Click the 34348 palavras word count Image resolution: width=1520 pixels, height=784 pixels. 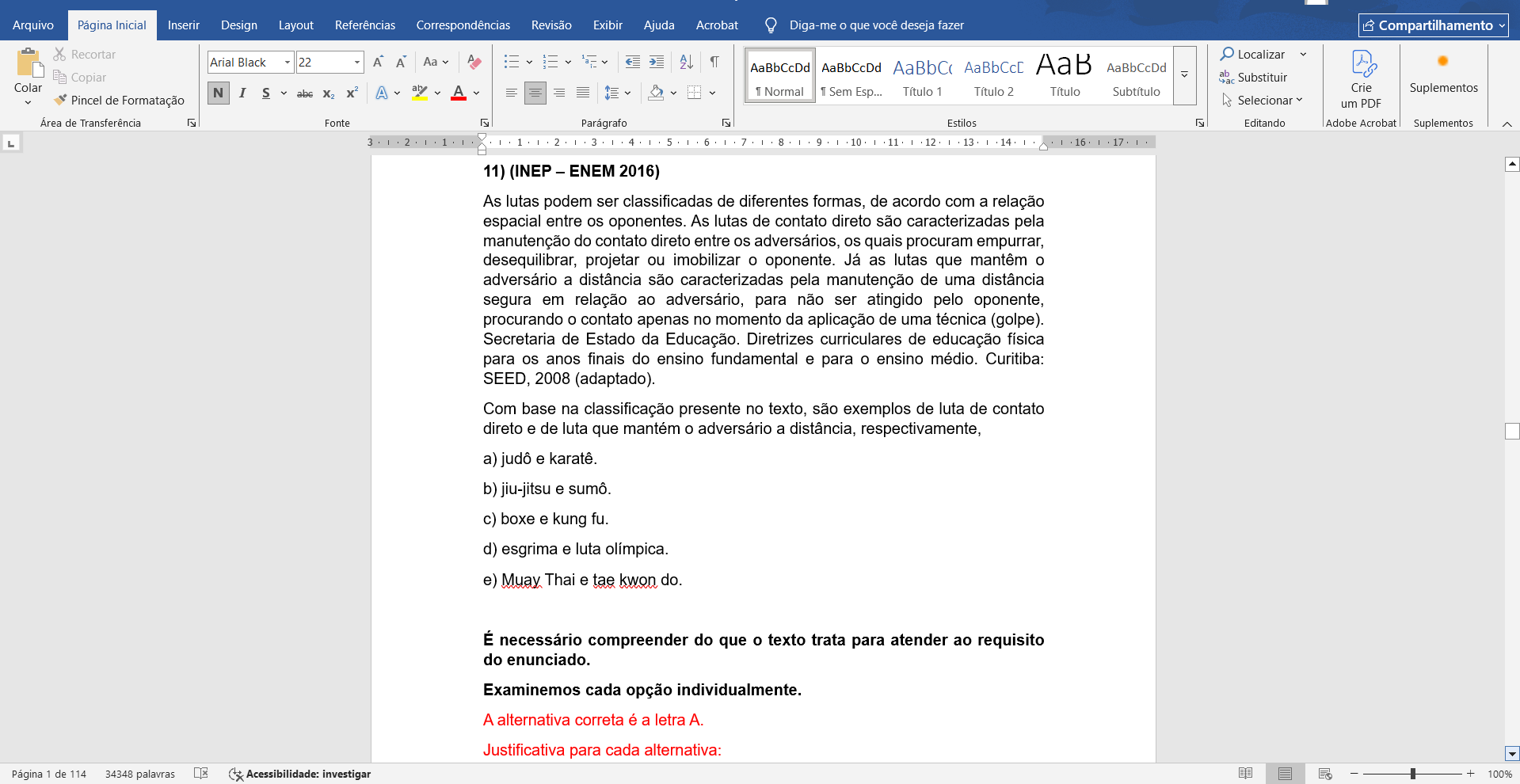[x=140, y=774]
